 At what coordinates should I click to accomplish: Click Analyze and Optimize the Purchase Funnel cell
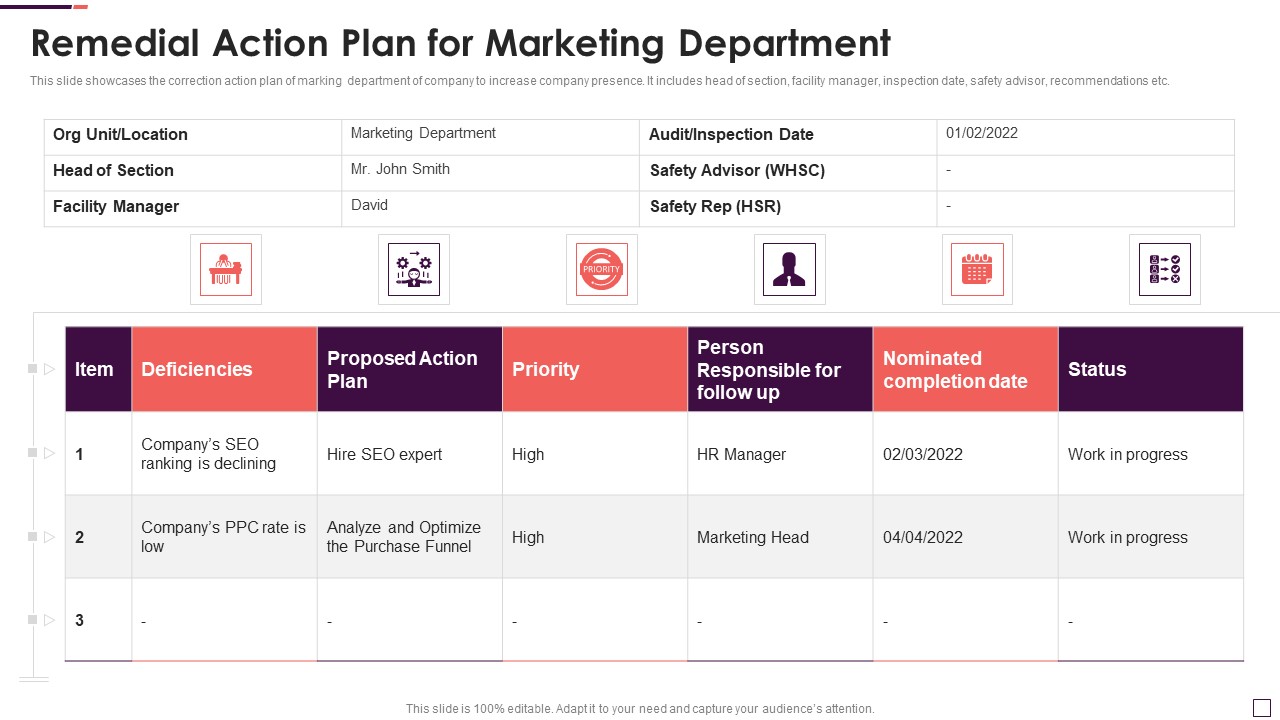tap(410, 537)
